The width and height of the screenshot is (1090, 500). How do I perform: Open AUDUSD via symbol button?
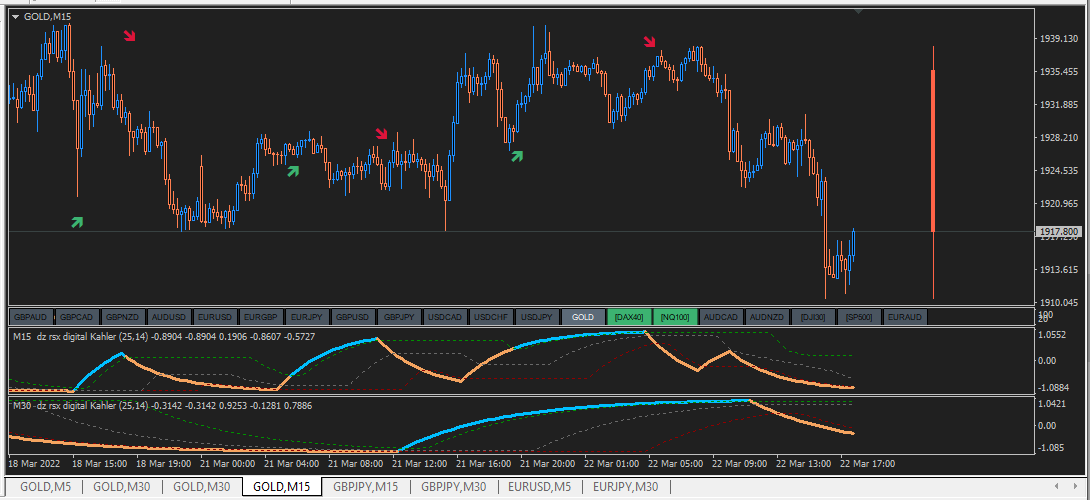point(169,317)
